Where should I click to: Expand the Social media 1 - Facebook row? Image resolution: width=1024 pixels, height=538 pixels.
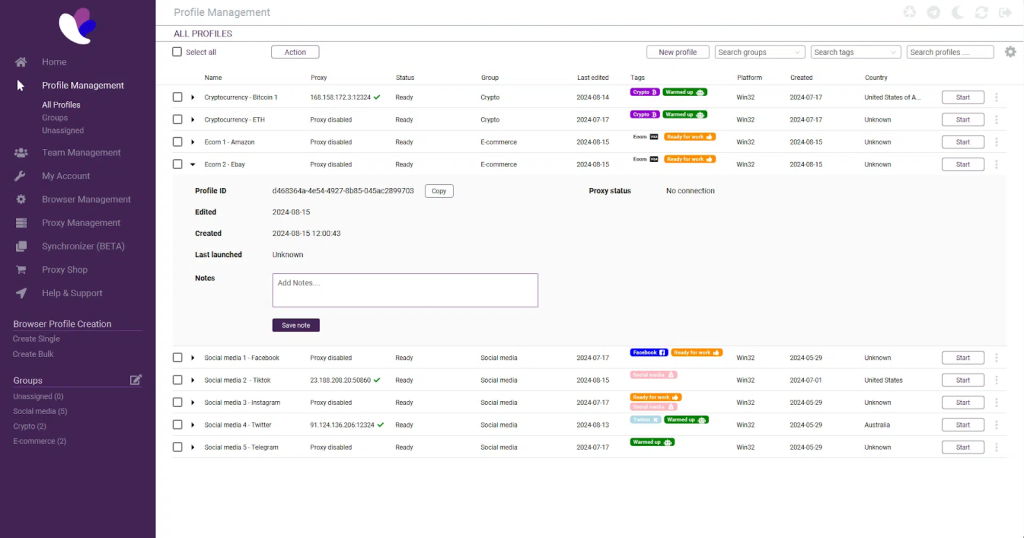click(x=192, y=358)
